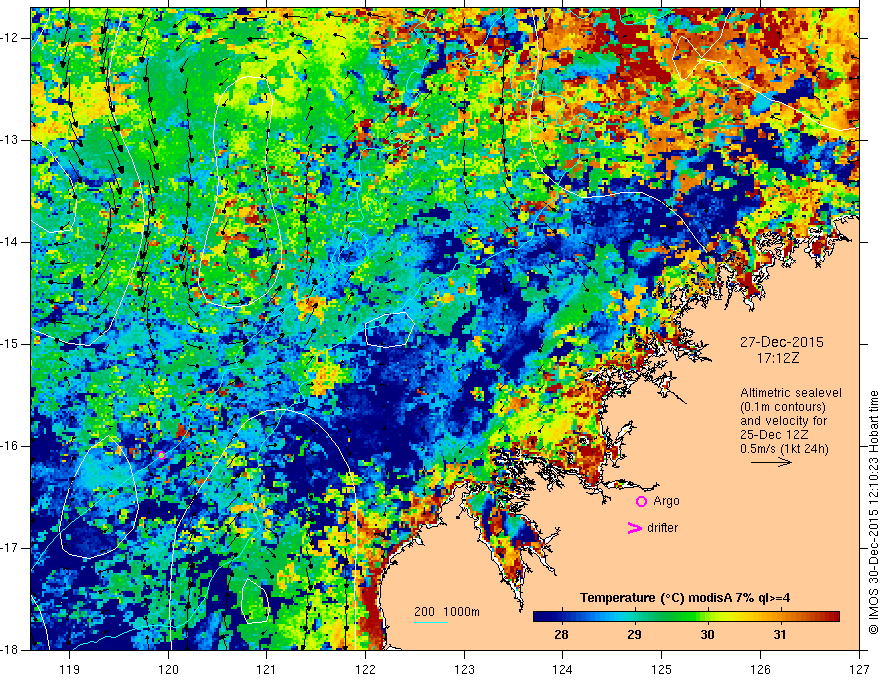This screenshot has width=880, height=680.
Task: Click the '200' depth legend label
Action: pyautogui.click(x=424, y=612)
